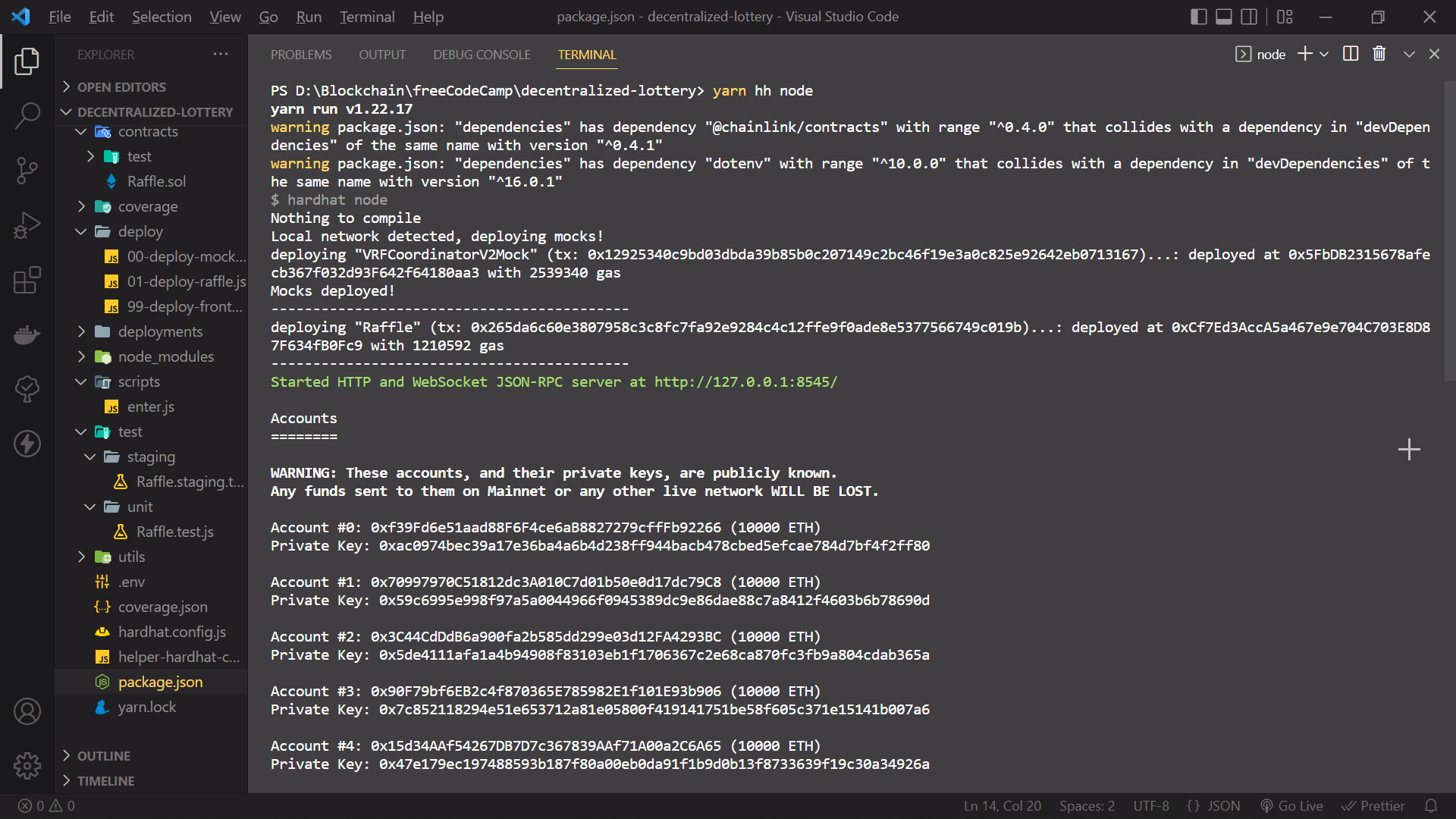Image resolution: width=1456 pixels, height=819 pixels.
Task: Open Explorer more actions ellipsis
Action: coord(221,54)
